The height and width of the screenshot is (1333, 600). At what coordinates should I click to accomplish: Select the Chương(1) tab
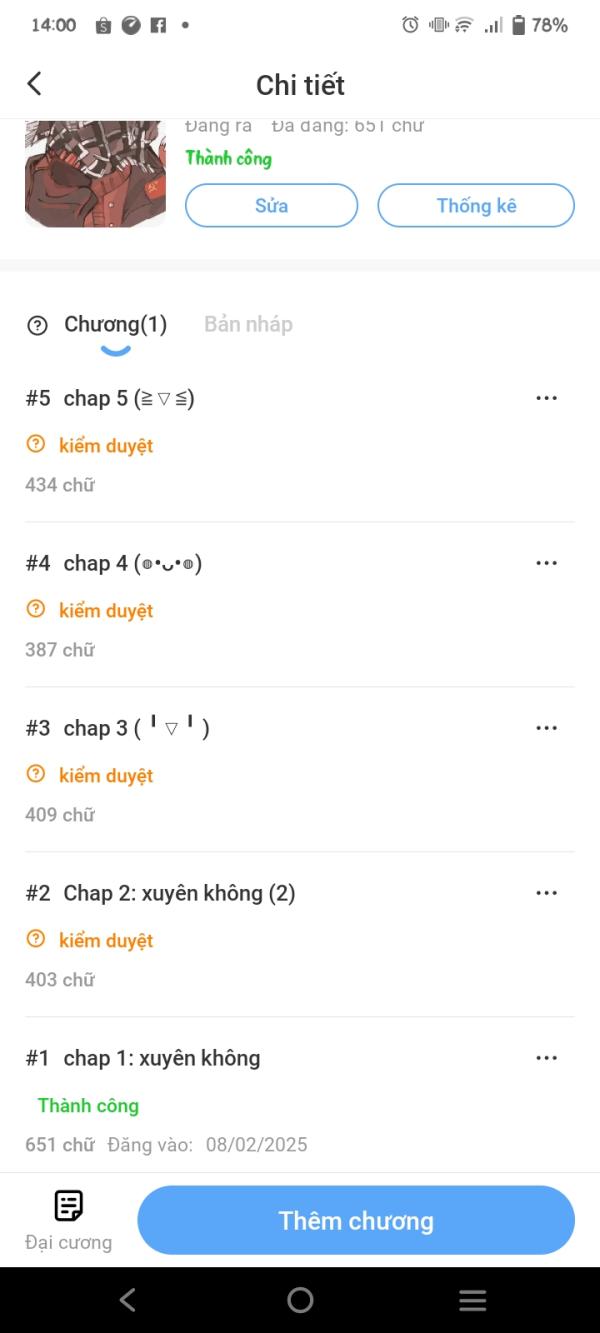click(115, 324)
